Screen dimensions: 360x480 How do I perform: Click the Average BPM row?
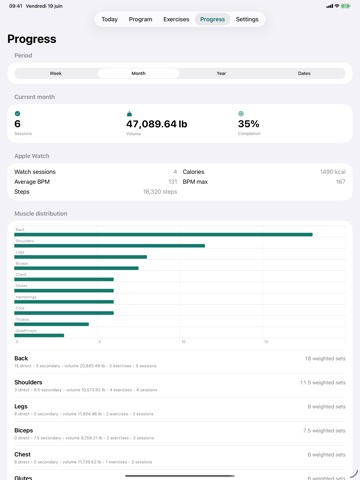pyautogui.click(x=96, y=182)
